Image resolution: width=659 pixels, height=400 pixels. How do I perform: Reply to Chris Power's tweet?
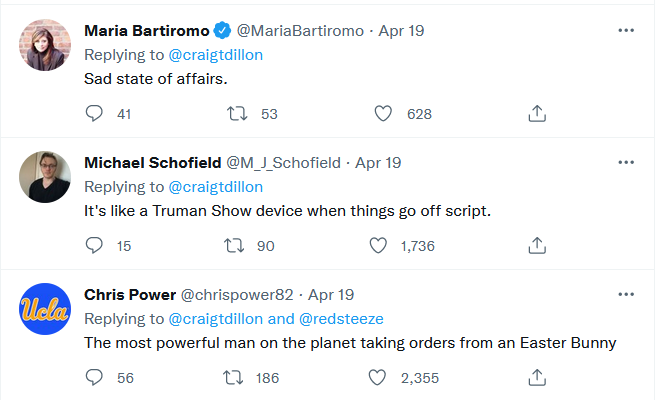coord(95,377)
